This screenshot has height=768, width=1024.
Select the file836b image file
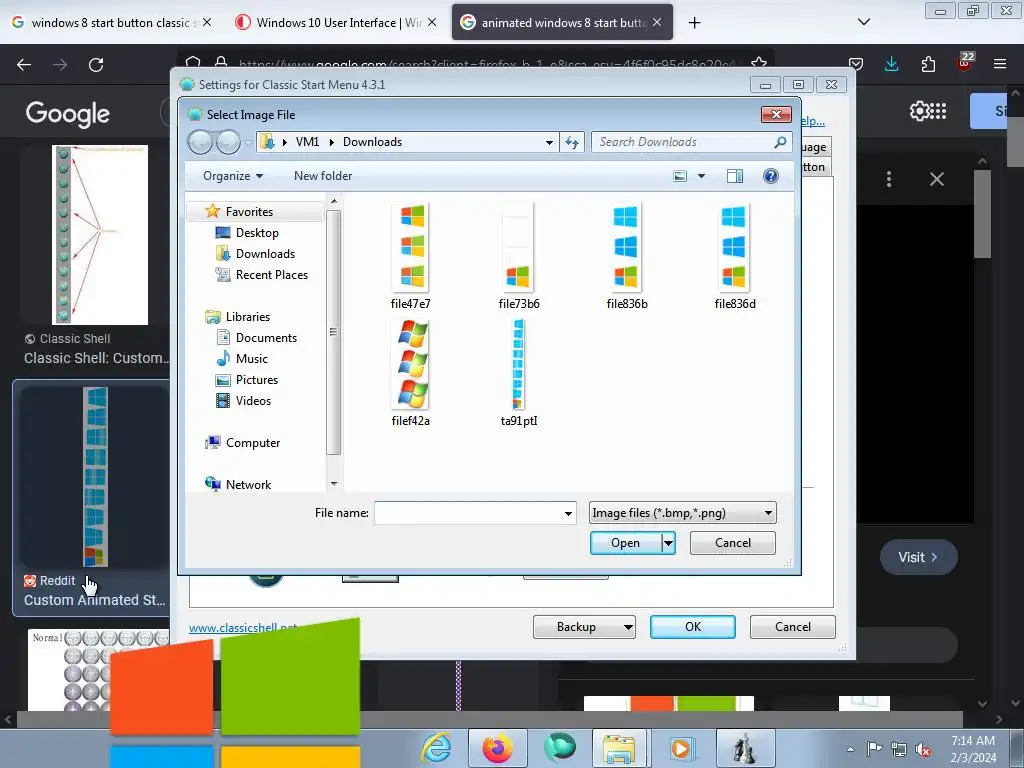click(626, 247)
